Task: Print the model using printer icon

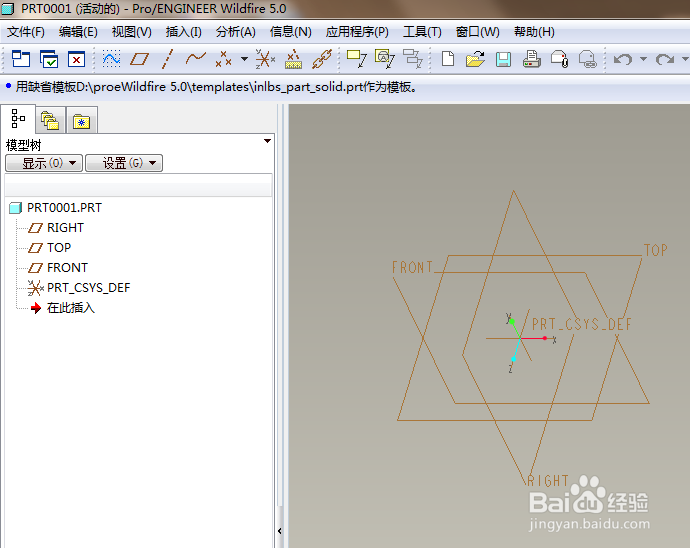Action: (532, 59)
